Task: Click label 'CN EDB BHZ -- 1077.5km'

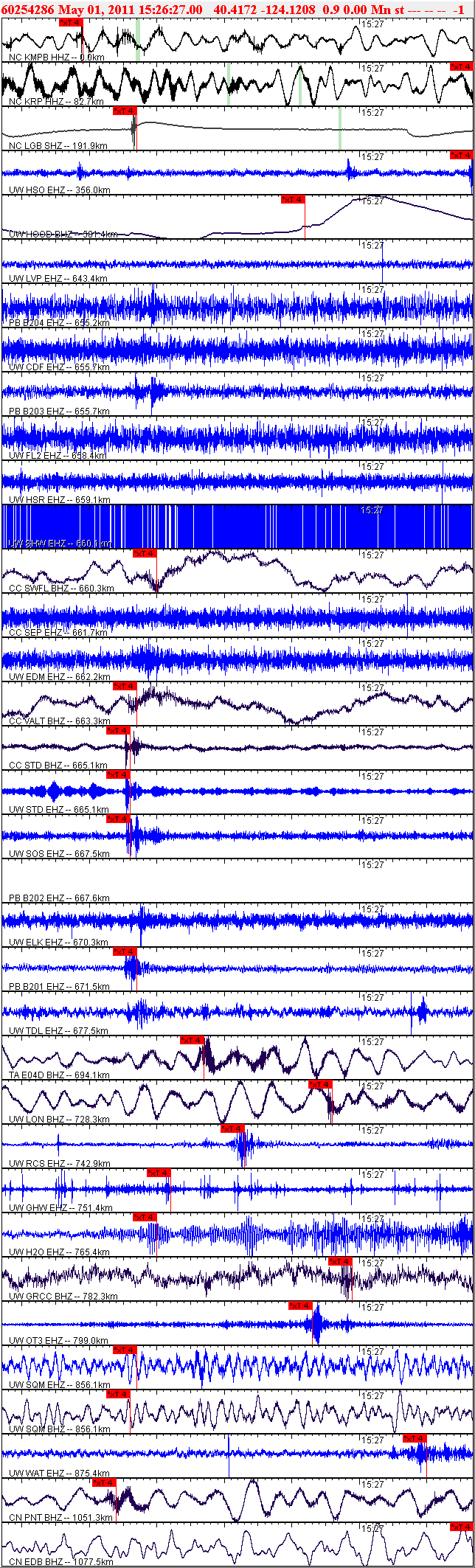Action: tap(61, 1561)
